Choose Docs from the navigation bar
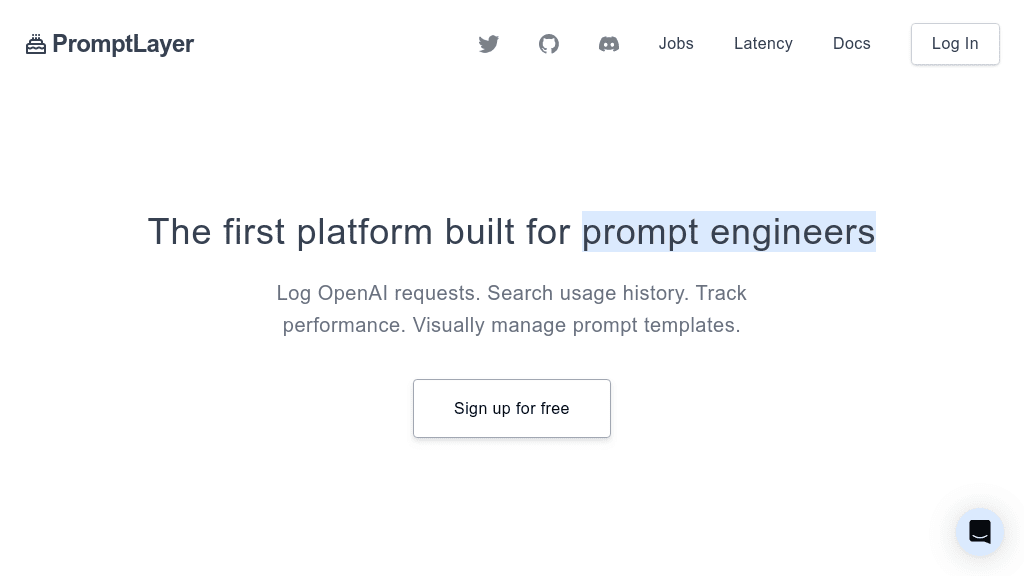The image size is (1024, 576). pyautogui.click(x=852, y=44)
